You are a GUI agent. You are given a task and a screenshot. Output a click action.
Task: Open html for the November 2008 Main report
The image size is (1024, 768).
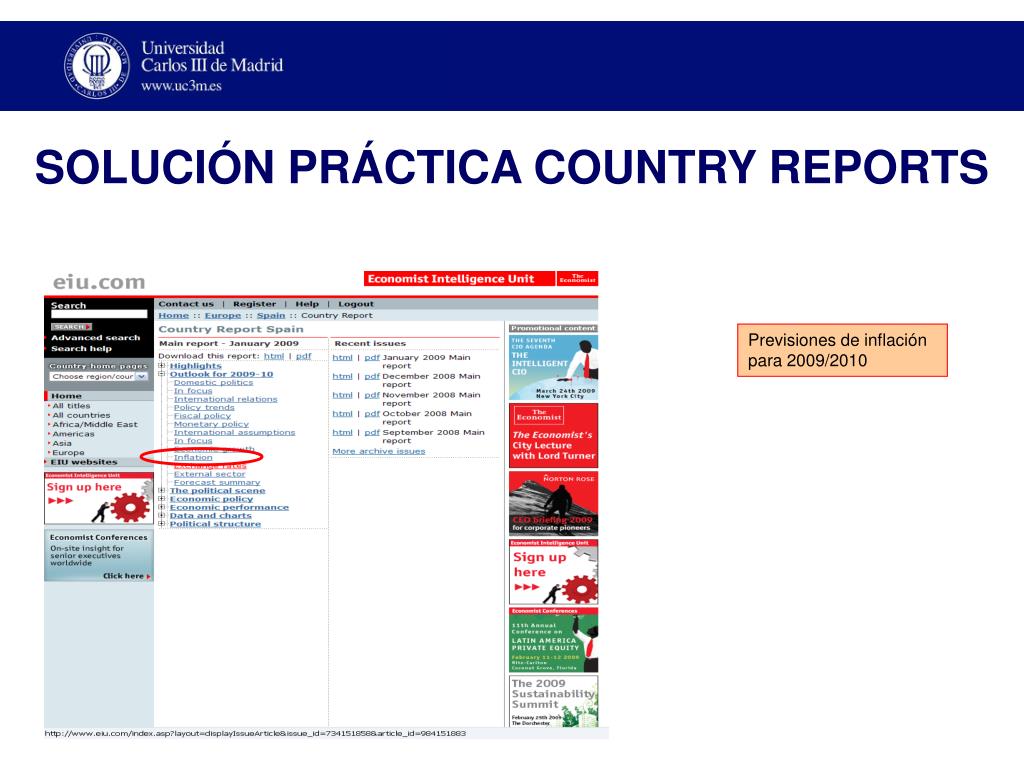point(342,395)
